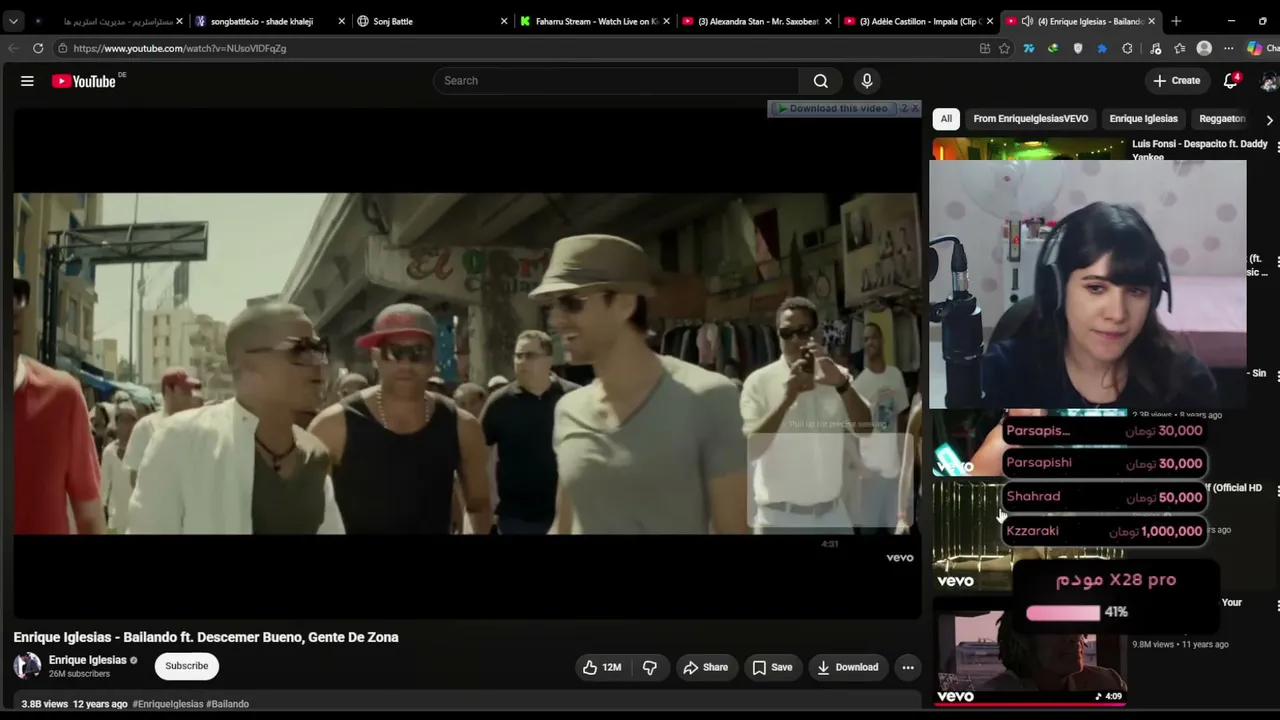The image size is (1280, 720).
Task: Open the Enrique Iglesias channel name link
Action: (88, 660)
